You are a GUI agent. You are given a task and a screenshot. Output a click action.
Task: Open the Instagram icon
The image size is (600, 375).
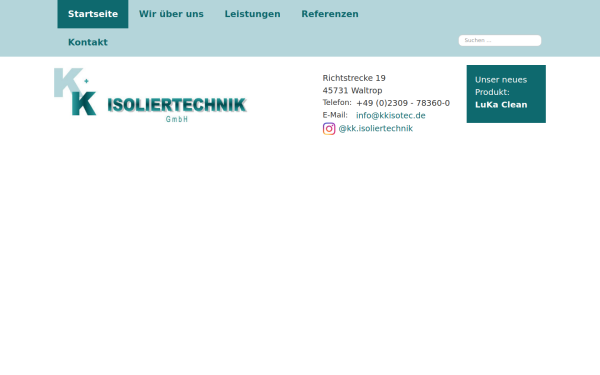pos(329,129)
